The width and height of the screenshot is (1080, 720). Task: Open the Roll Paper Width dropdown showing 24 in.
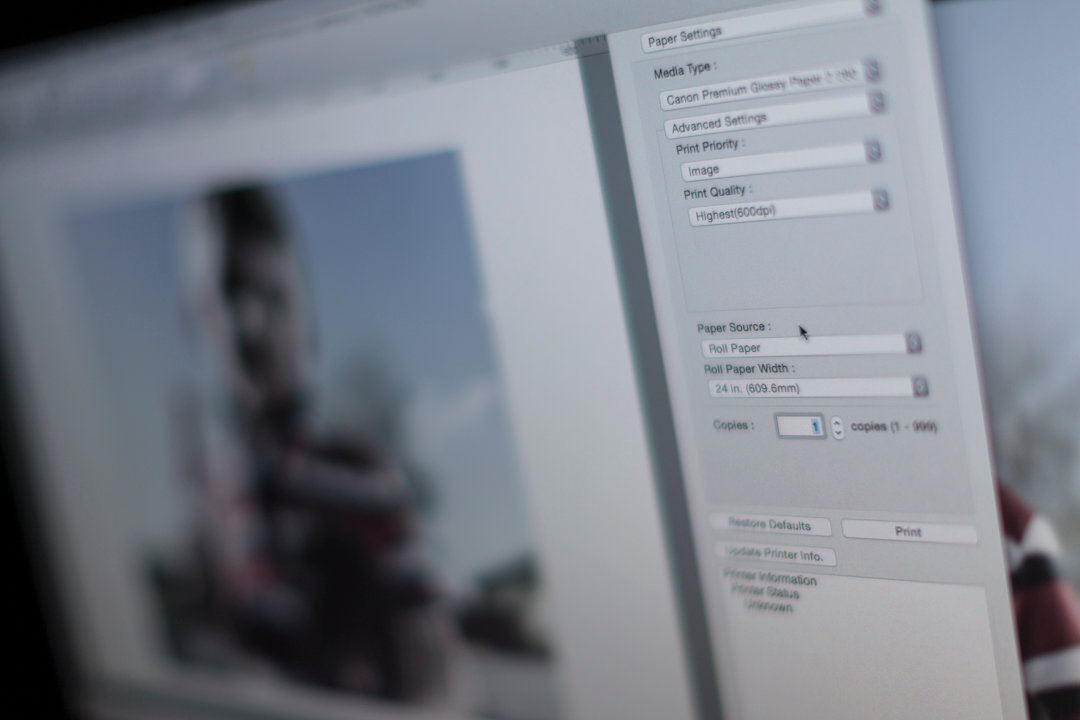(818, 388)
